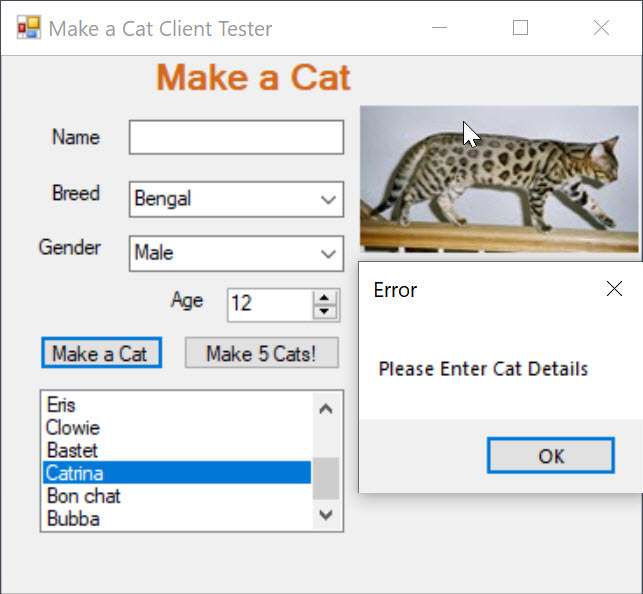The width and height of the screenshot is (643, 594).
Task: Click the Age number field
Action: click(x=270, y=305)
